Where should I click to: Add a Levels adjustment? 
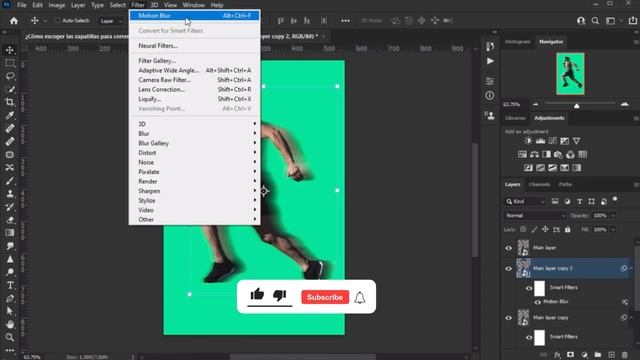pyautogui.click(x=540, y=141)
